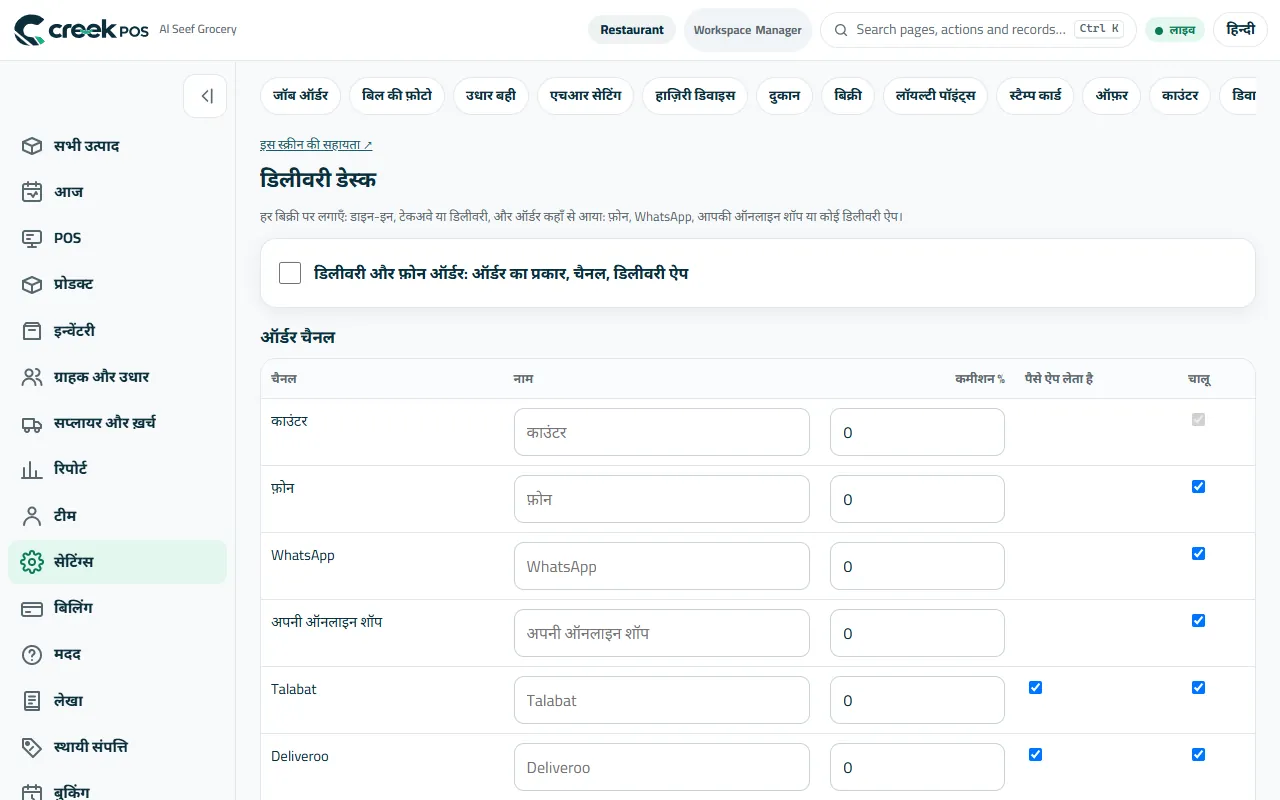Click the प्रोडक्ट cube icon
The width and height of the screenshot is (1280, 800).
coord(32,284)
